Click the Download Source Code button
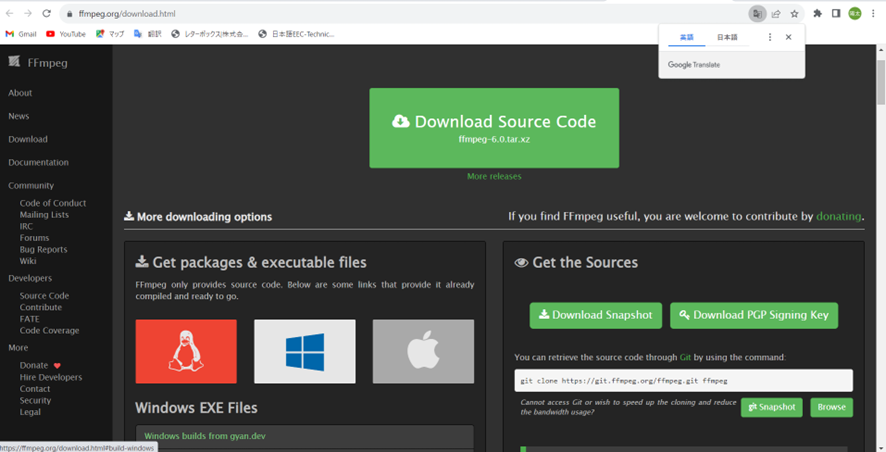 tap(494, 128)
